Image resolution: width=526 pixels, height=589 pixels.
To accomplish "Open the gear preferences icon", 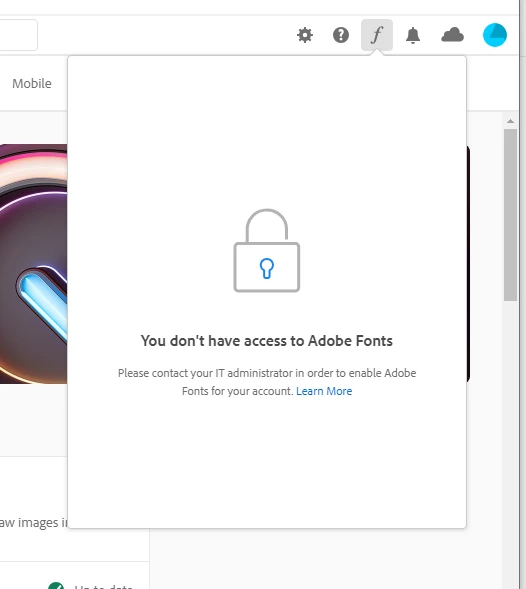I will click(305, 35).
